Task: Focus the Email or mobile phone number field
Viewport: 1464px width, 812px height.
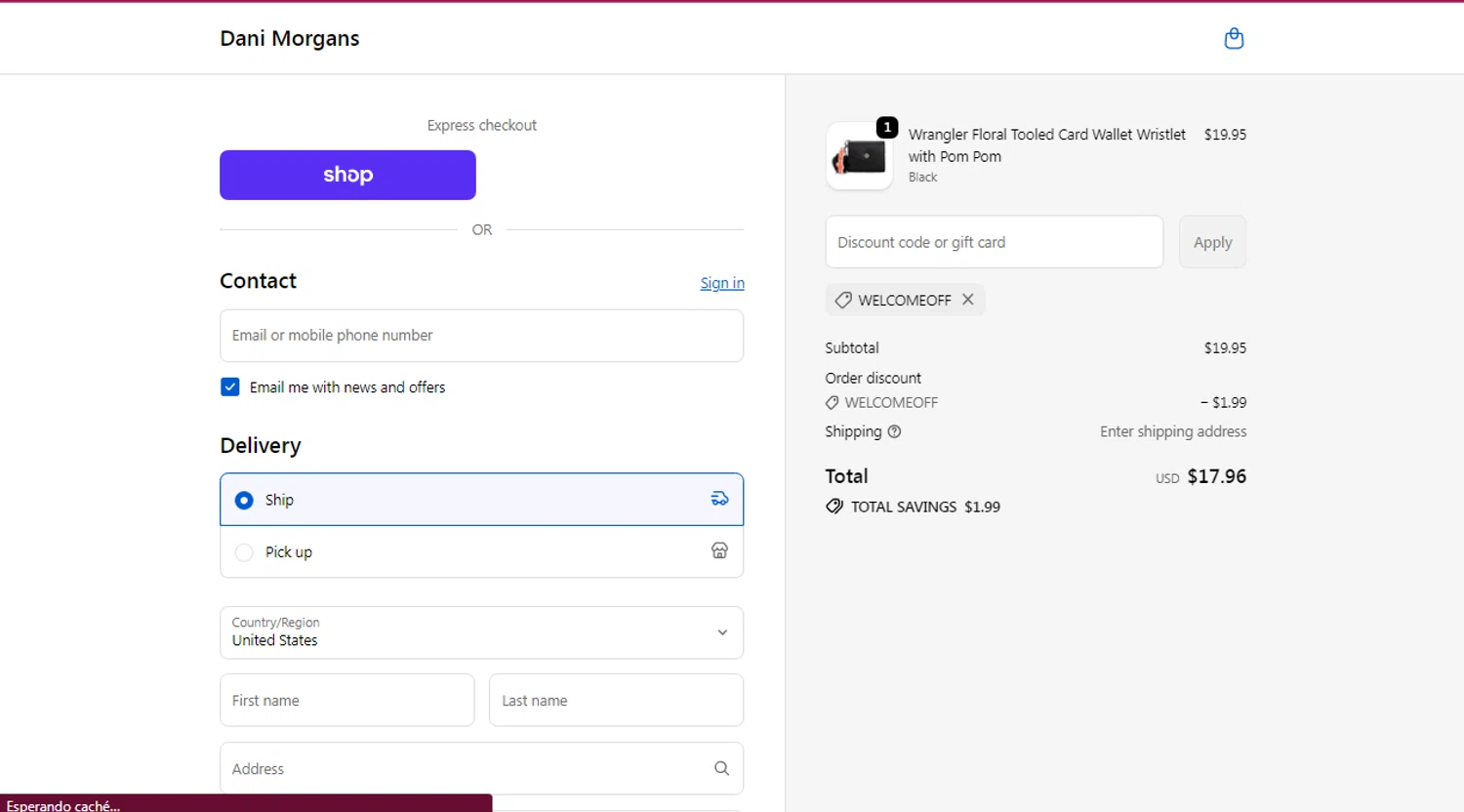Action: [481, 336]
